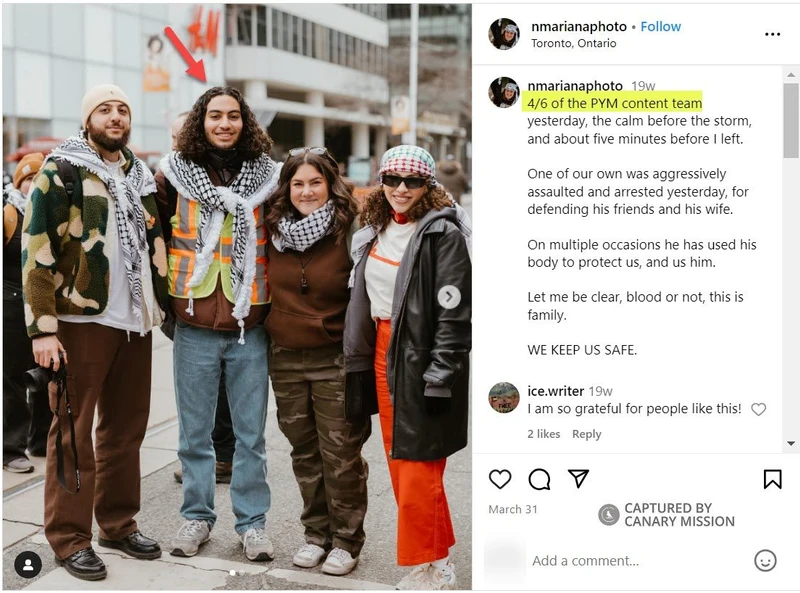Share the post with the paper plane icon
800x593 pixels.
[x=579, y=478]
